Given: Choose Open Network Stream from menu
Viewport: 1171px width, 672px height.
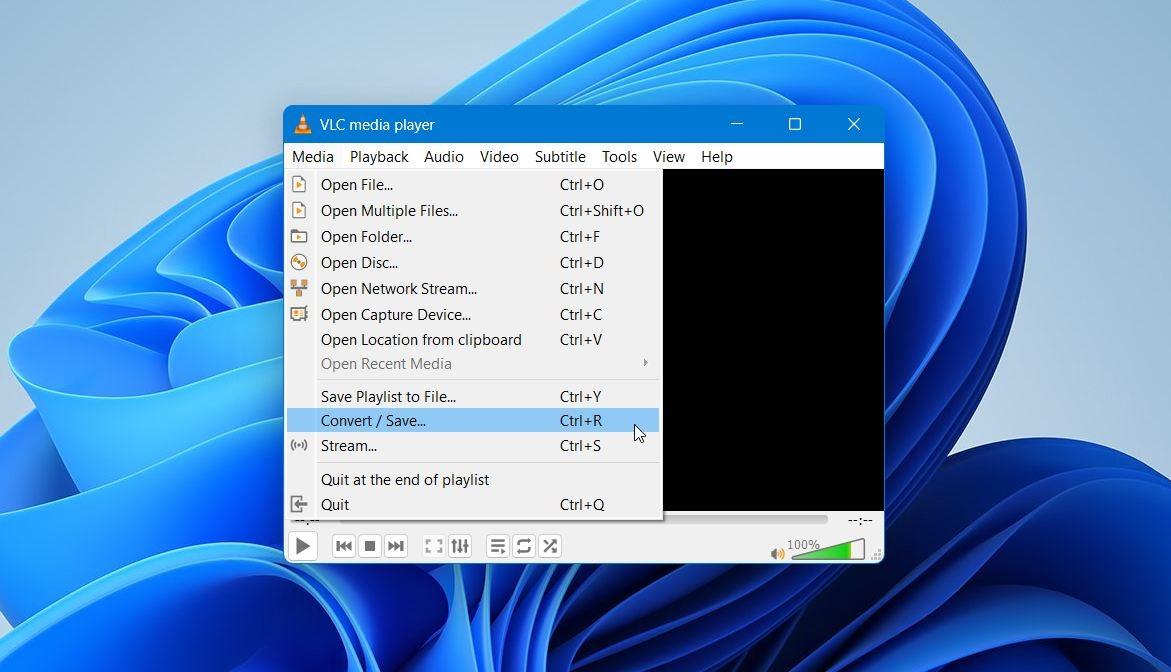Looking at the screenshot, I should pyautogui.click(x=398, y=289).
